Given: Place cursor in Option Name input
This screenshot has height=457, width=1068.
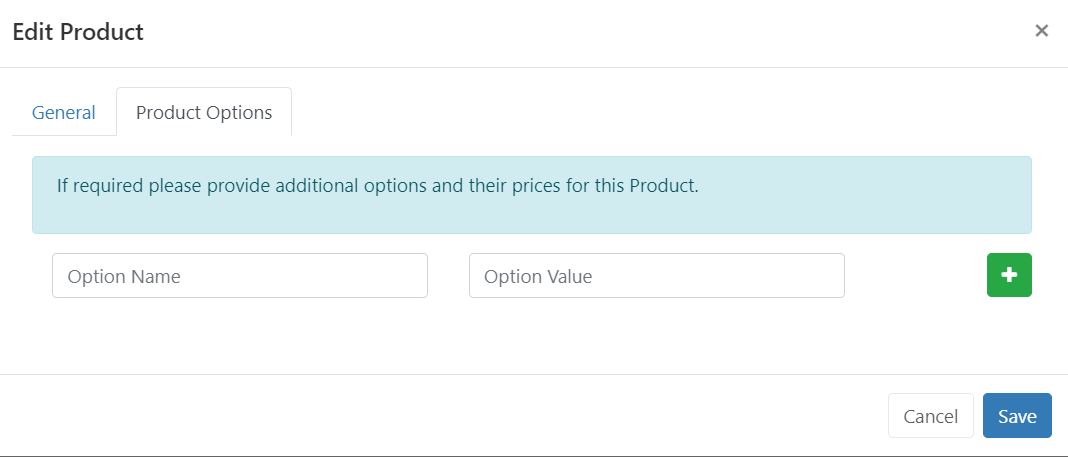Looking at the screenshot, I should [x=240, y=276].
